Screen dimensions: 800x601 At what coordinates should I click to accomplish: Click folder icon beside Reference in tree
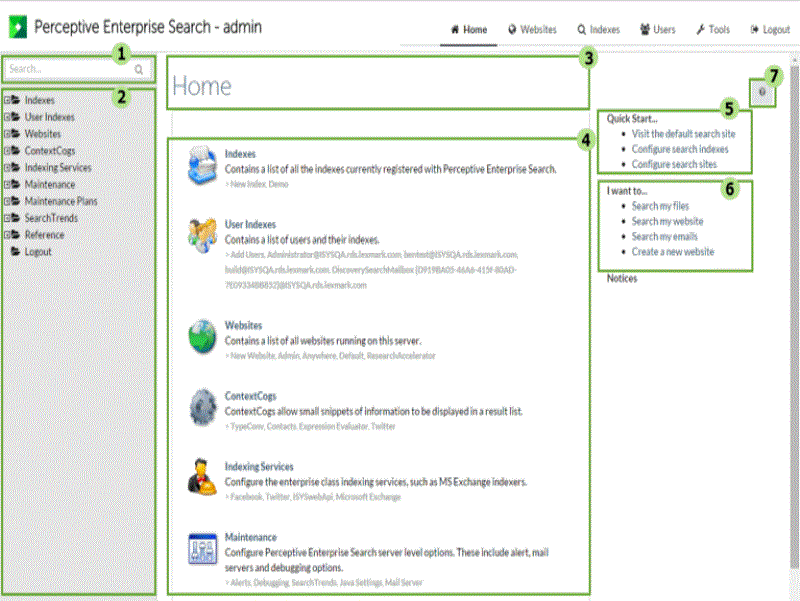(16, 235)
